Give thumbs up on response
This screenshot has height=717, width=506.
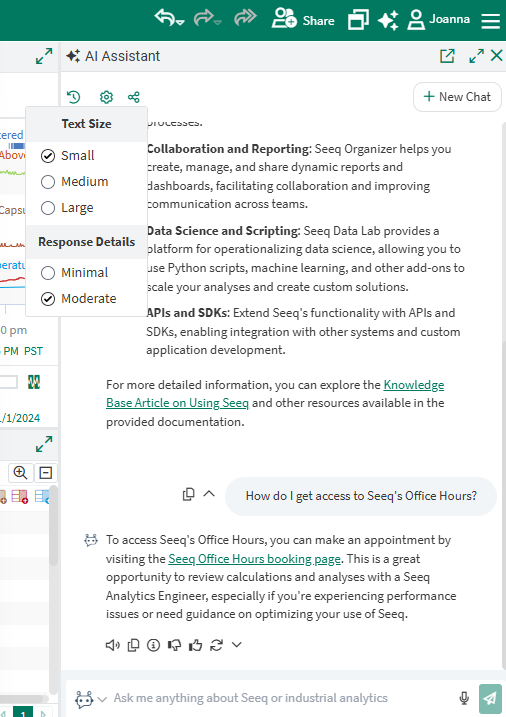click(195, 645)
